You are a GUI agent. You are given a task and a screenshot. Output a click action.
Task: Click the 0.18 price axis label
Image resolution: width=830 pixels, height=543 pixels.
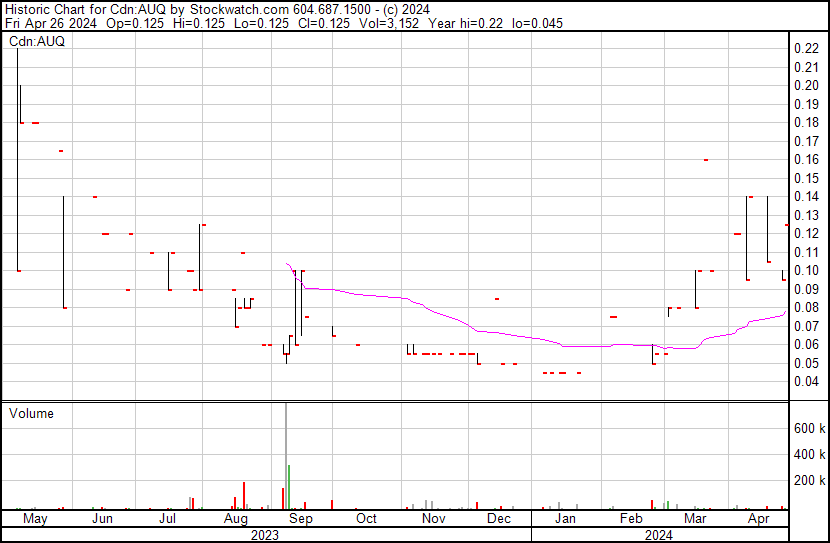tap(806, 123)
